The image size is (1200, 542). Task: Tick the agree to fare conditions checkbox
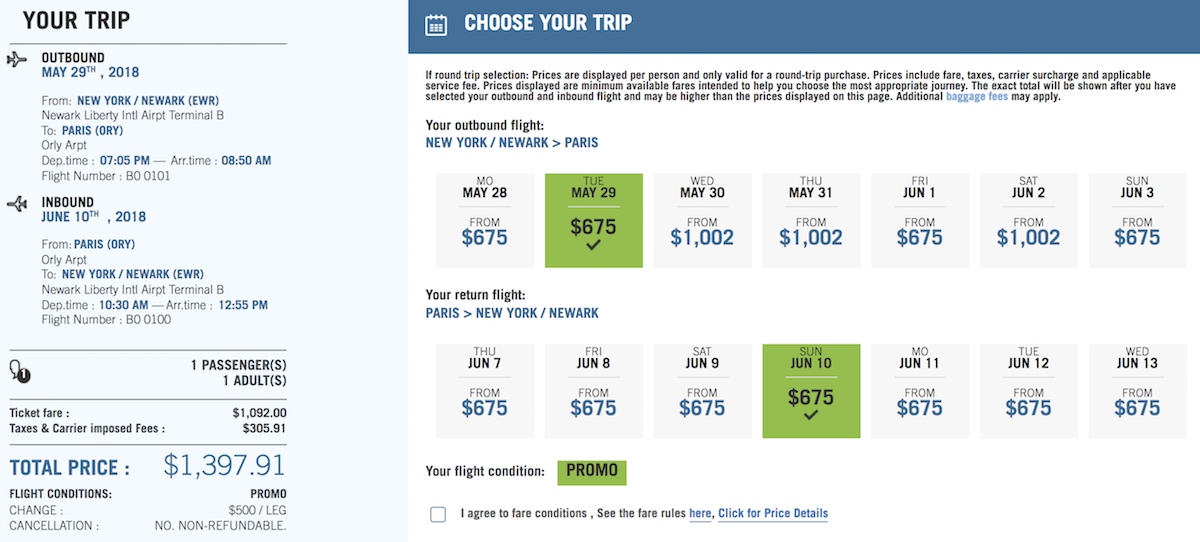coord(438,514)
